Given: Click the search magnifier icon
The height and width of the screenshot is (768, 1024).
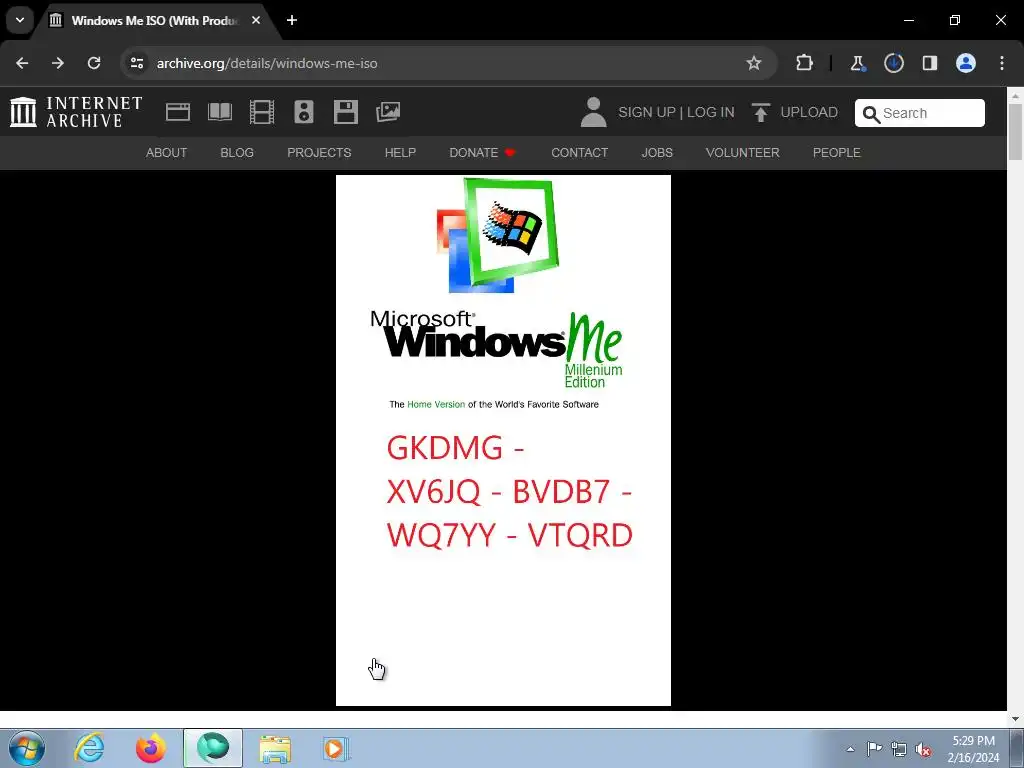Looking at the screenshot, I should 871,114.
